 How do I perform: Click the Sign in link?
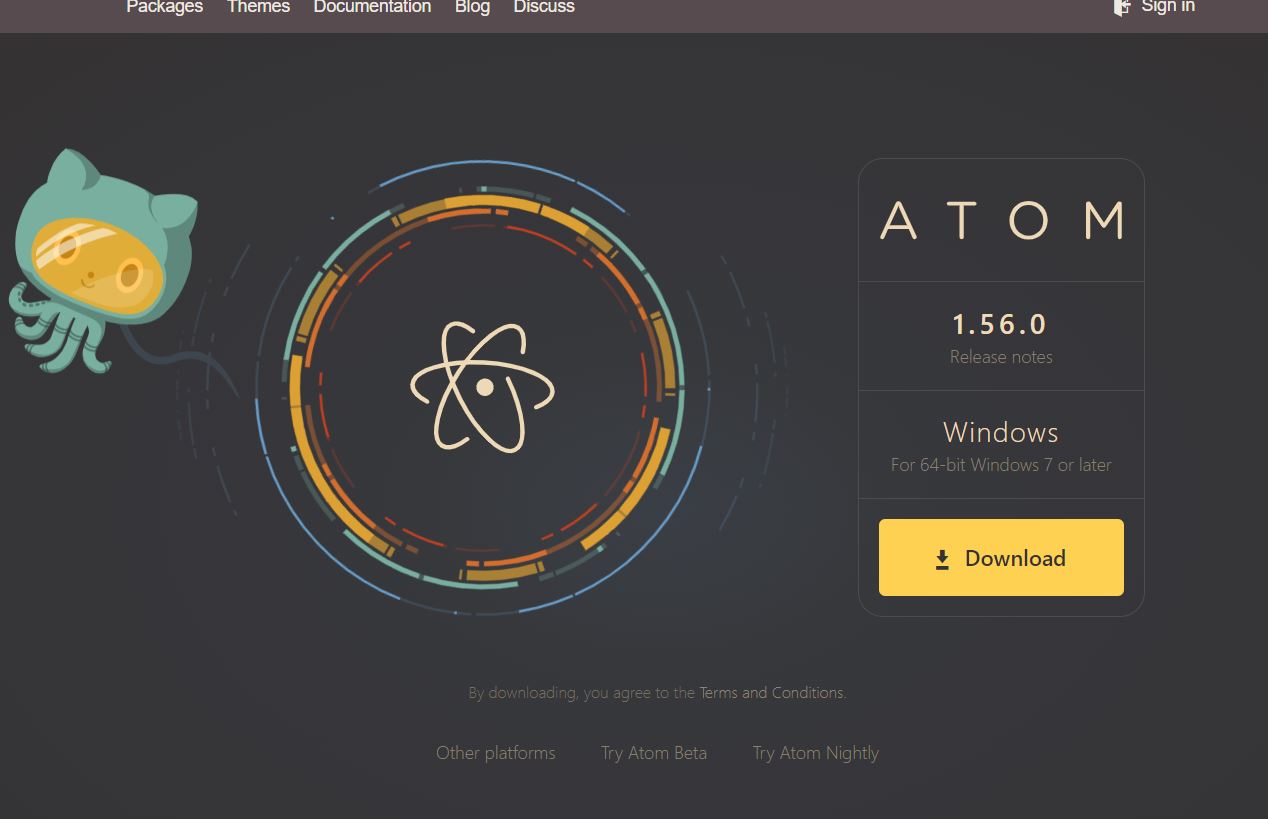(1168, 7)
